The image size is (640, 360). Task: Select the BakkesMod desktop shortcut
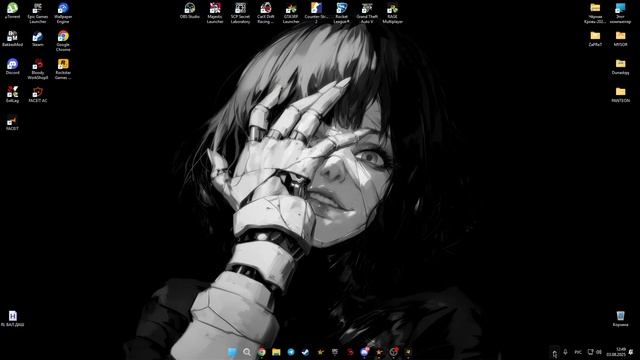pyautogui.click(x=12, y=39)
